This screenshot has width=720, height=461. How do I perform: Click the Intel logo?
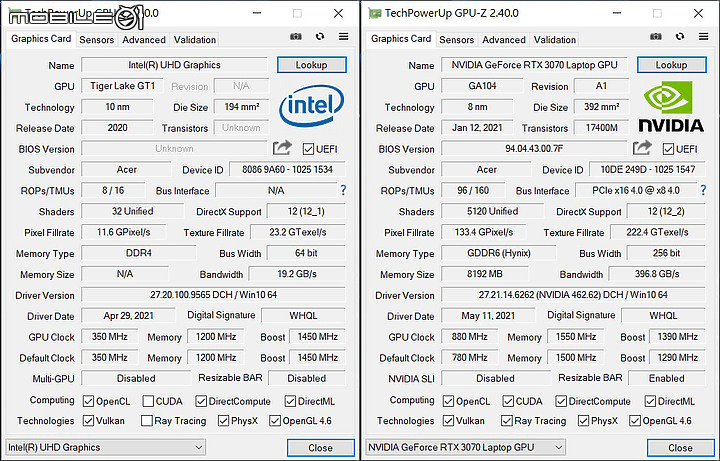[x=311, y=106]
